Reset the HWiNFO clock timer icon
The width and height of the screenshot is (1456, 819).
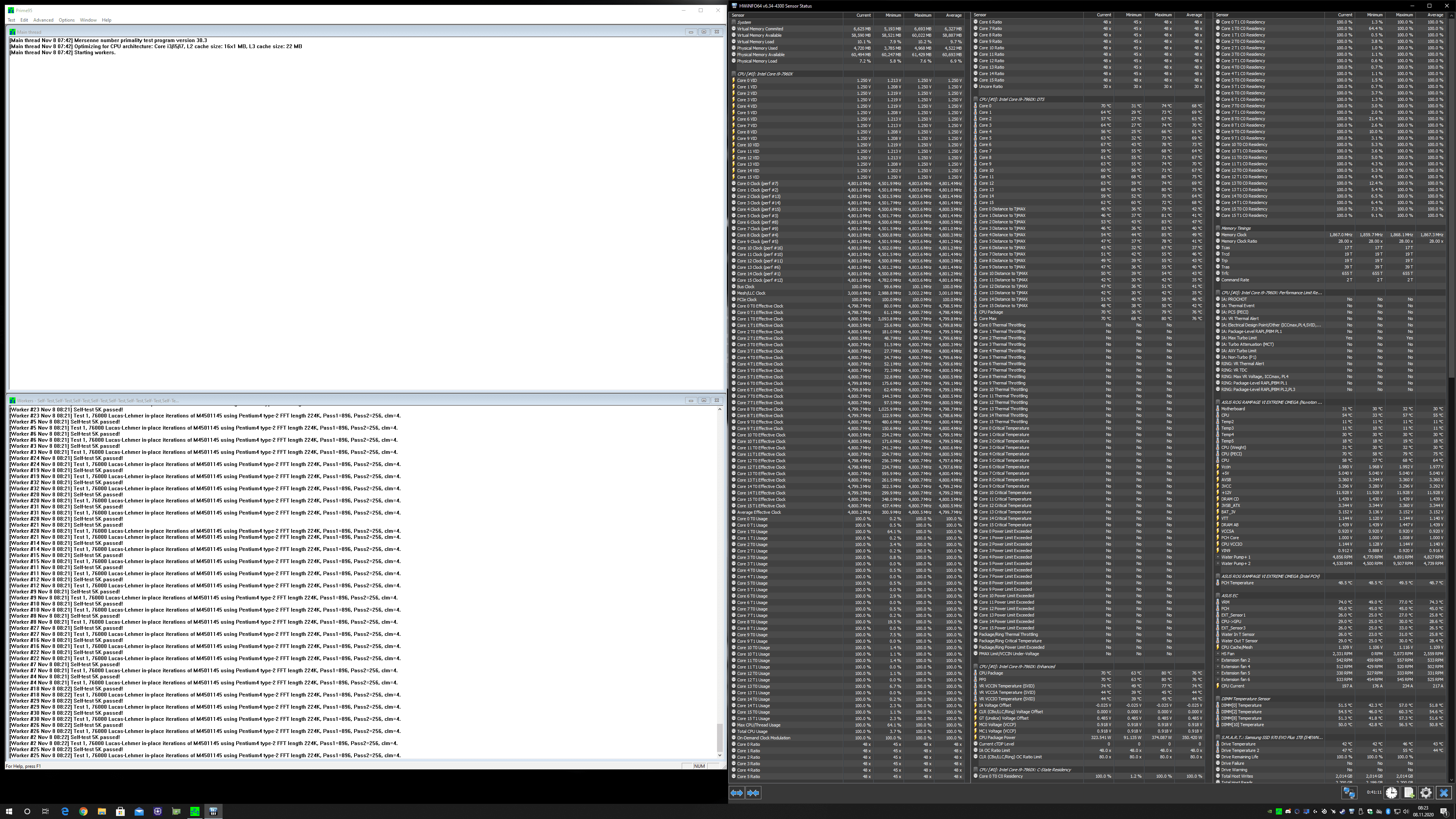pos(1391,793)
